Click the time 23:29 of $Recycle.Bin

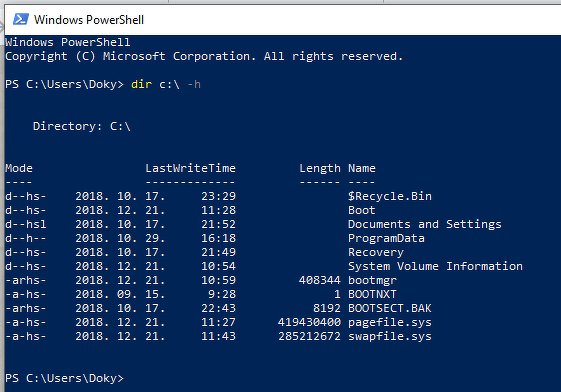click(219, 196)
